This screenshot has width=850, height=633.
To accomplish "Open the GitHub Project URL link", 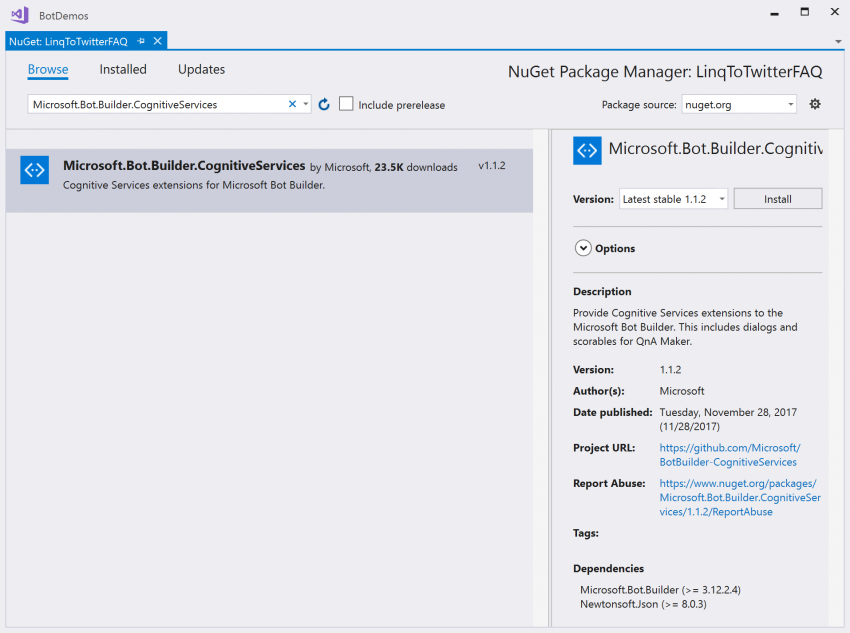I will [730, 455].
